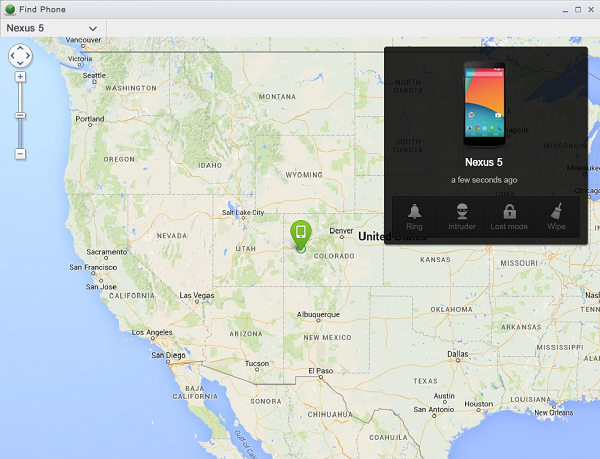Maximize the Find Phone window
This screenshot has width=600, height=459.
click(x=577, y=9)
